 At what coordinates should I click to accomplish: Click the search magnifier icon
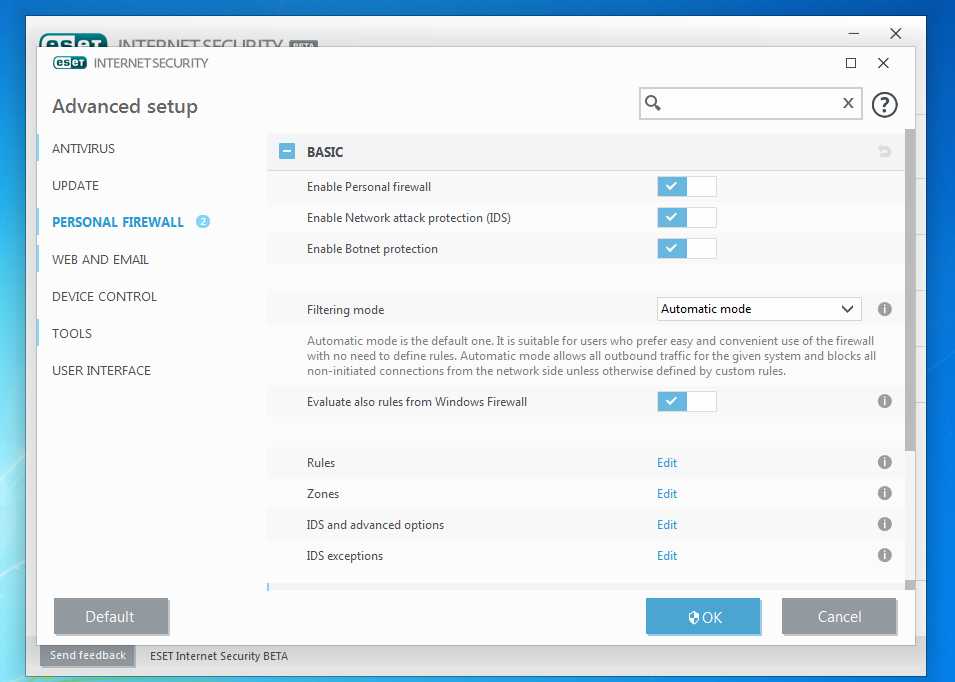(x=653, y=103)
